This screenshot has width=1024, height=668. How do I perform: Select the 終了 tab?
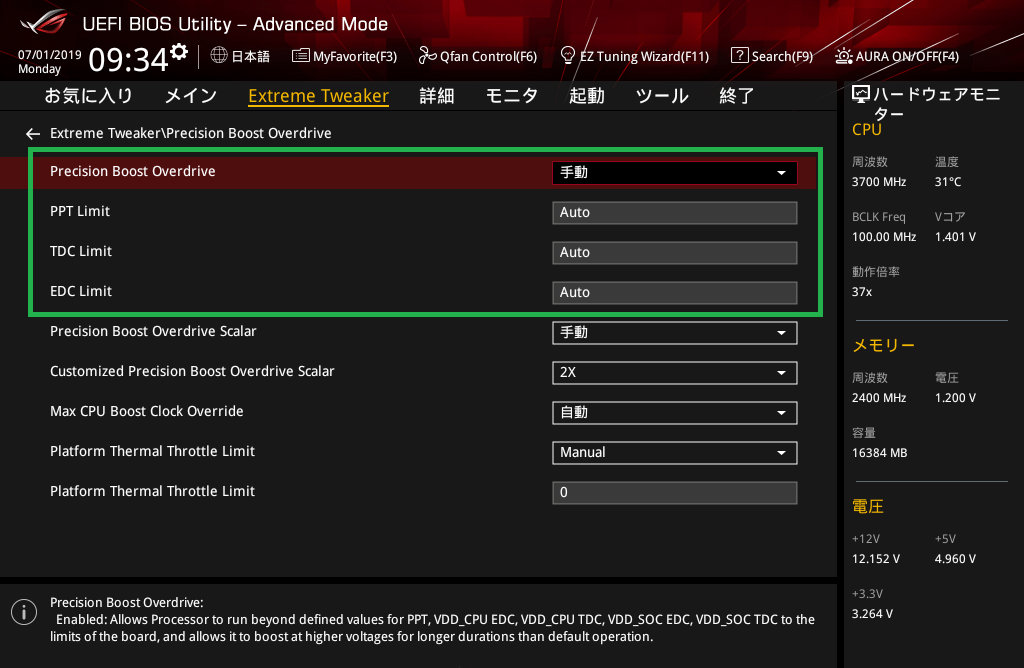[737, 96]
